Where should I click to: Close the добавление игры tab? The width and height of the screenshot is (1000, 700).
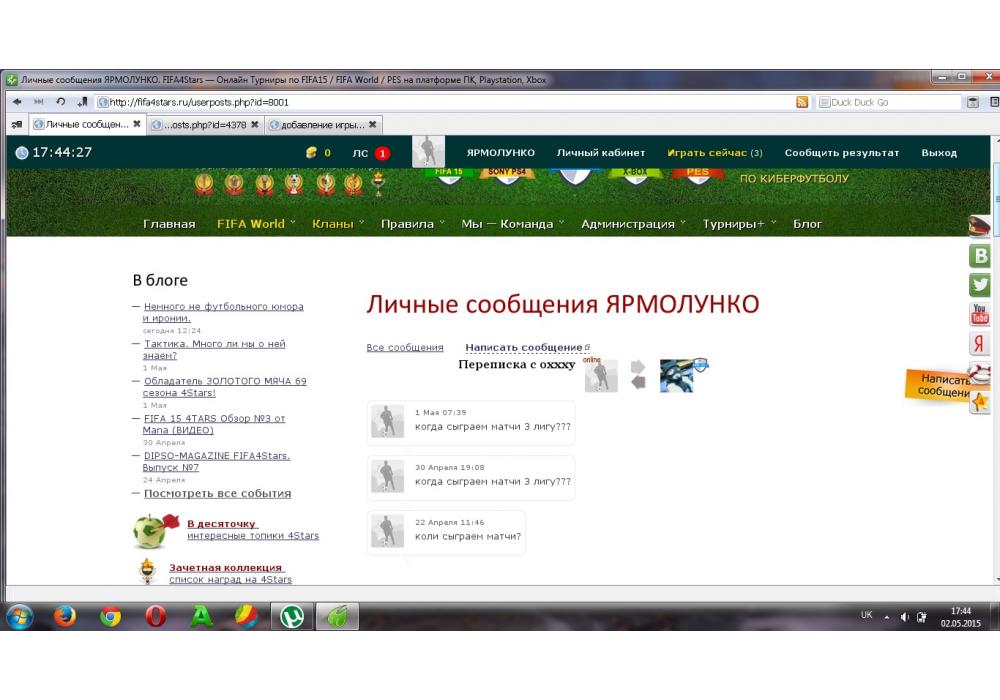pyautogui.click(x=372, y=124)
